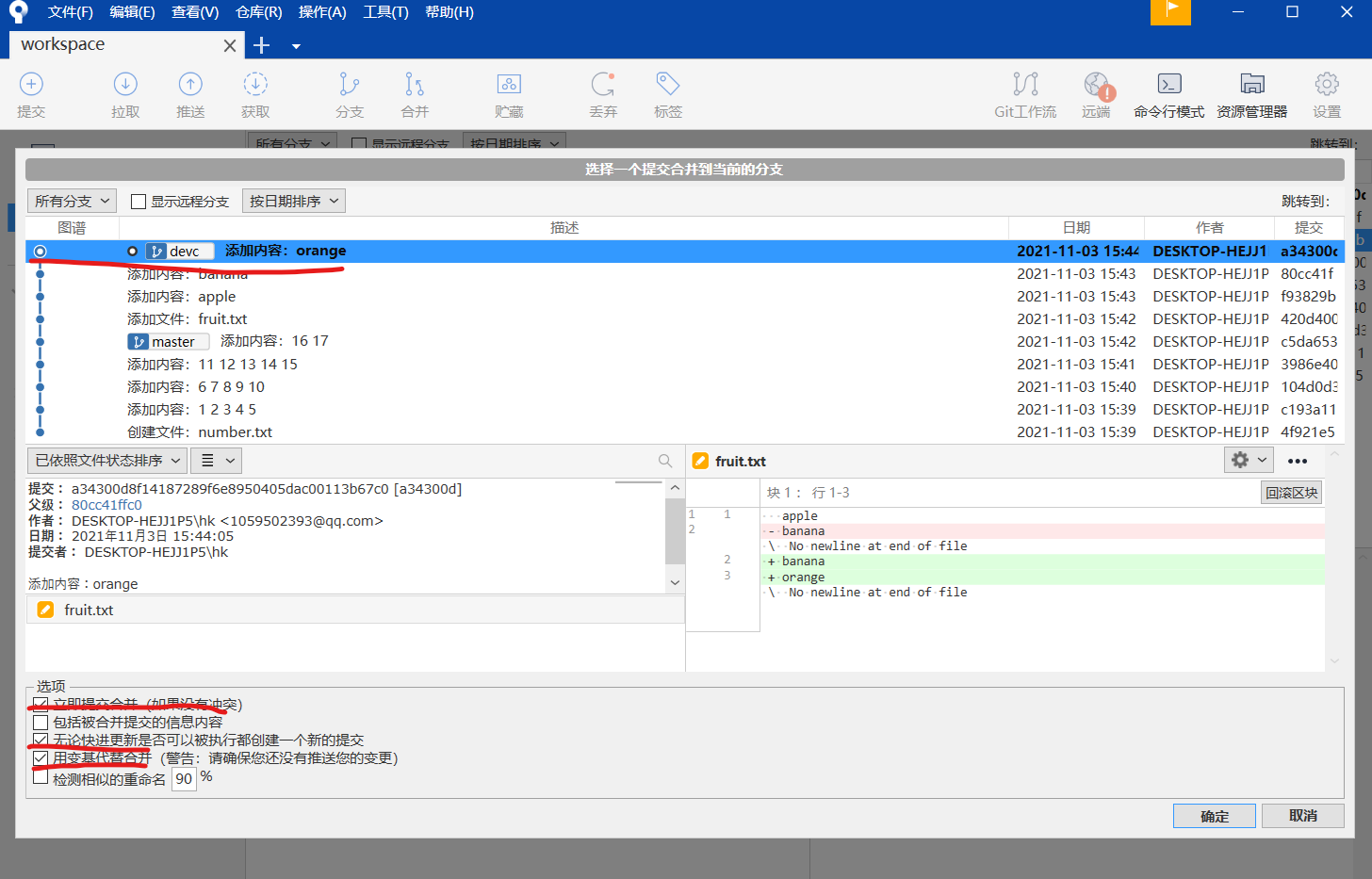Click the 作者 column header

pos(1209,228)
